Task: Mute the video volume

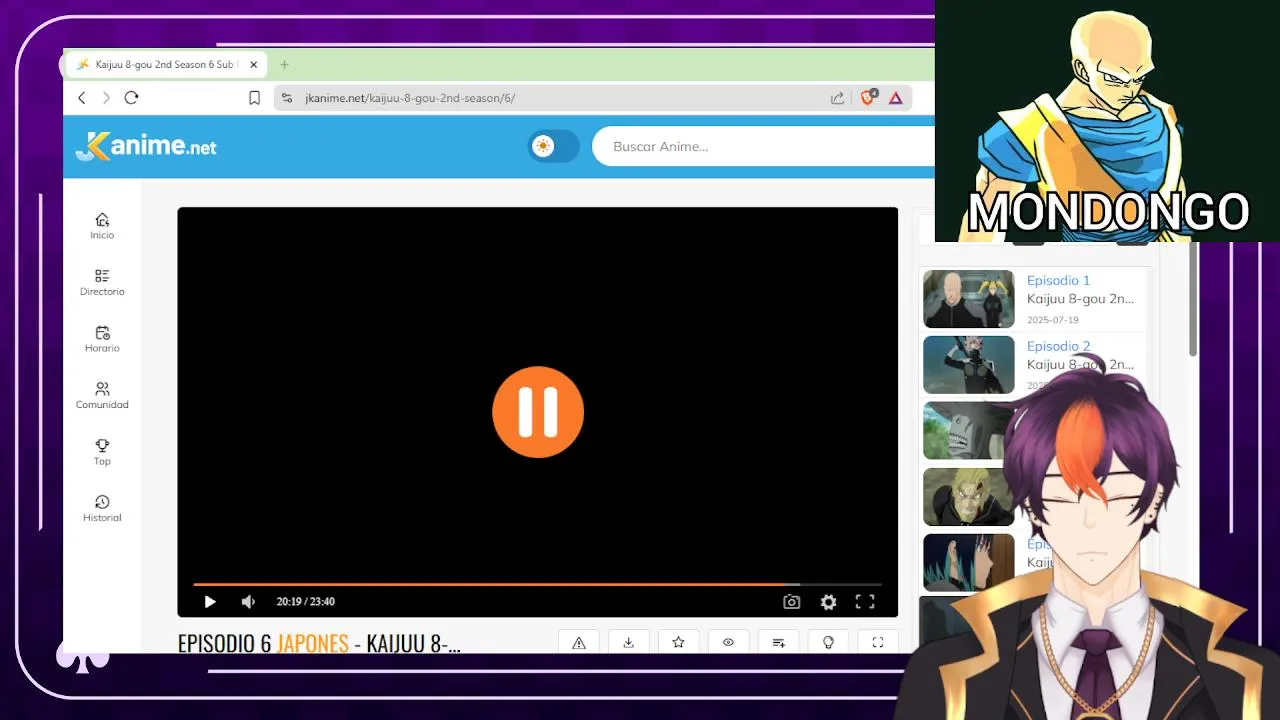Action: click(x=248, y=601)
